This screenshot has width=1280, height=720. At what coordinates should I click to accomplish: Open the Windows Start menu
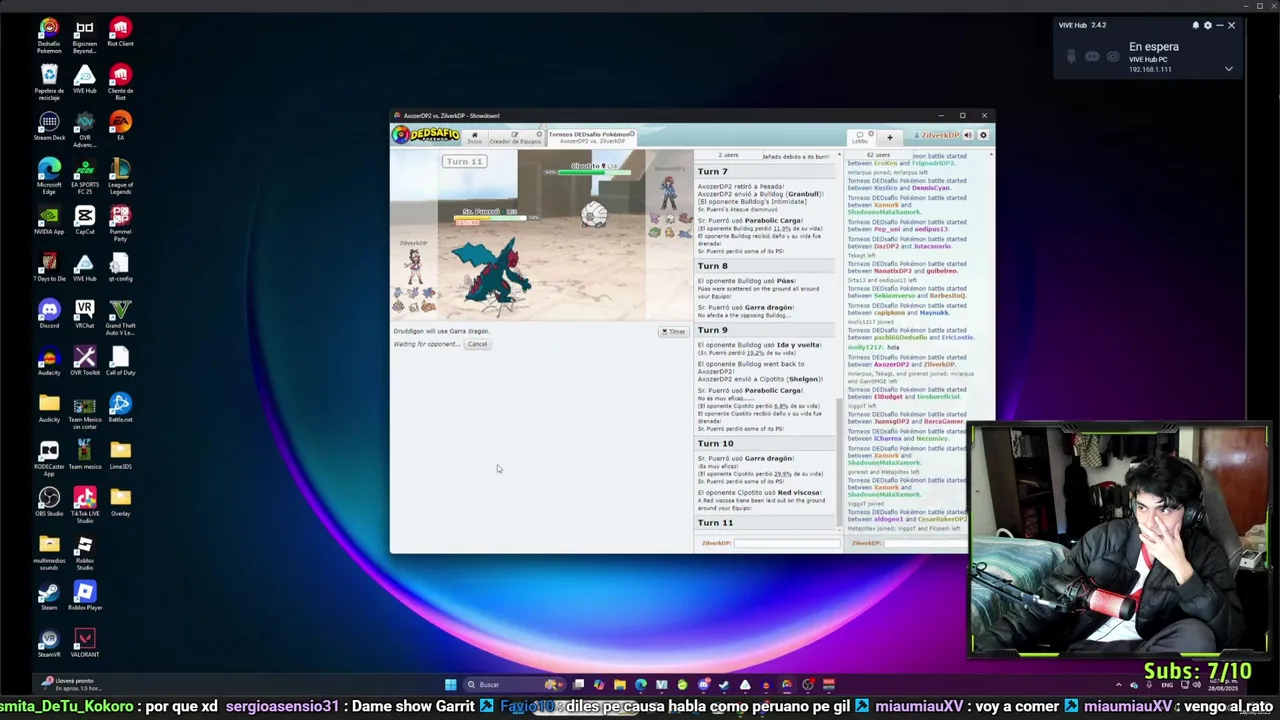pyautogui.click(x=450, y=684)
